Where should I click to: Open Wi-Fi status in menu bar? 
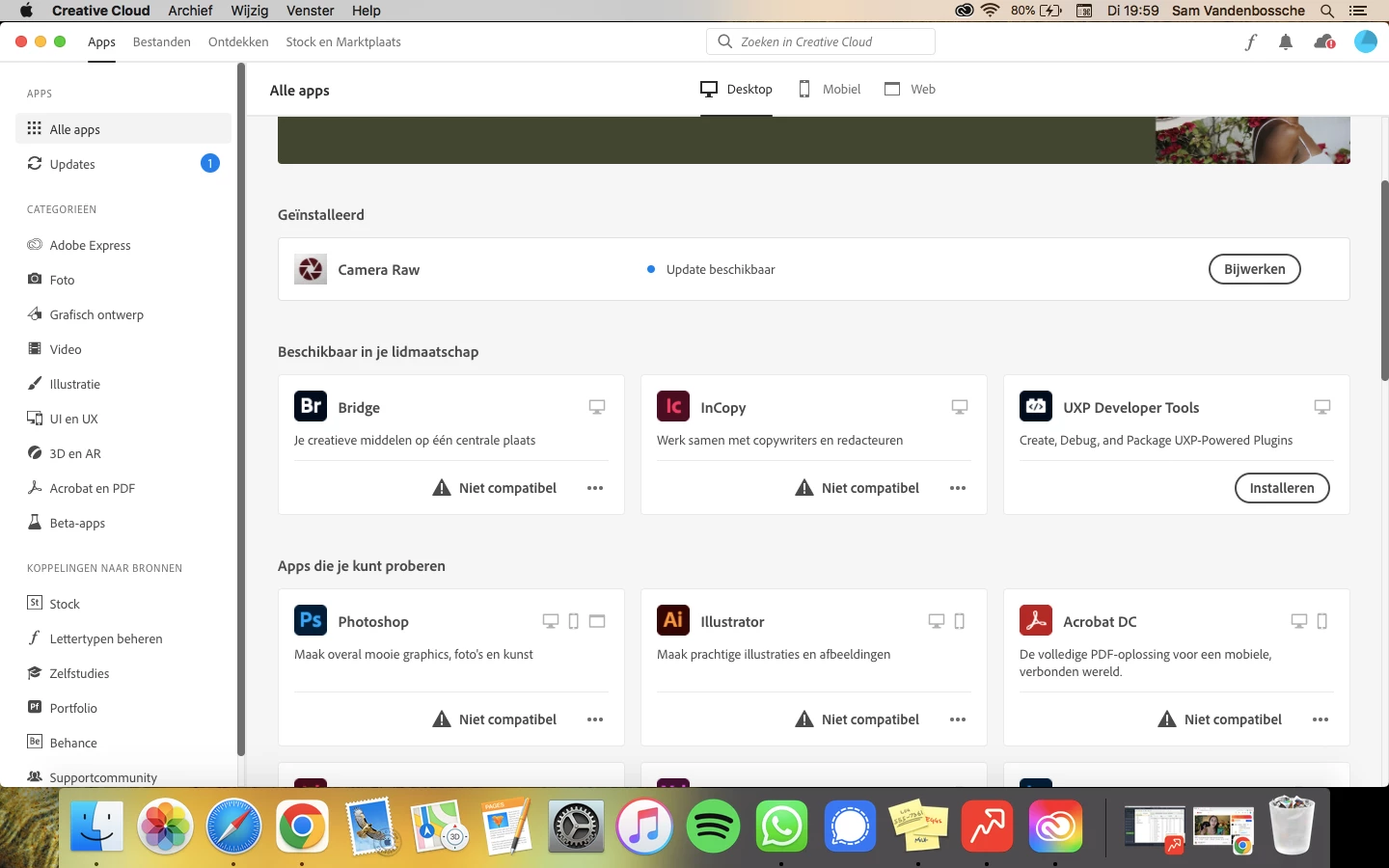(990, 11)
